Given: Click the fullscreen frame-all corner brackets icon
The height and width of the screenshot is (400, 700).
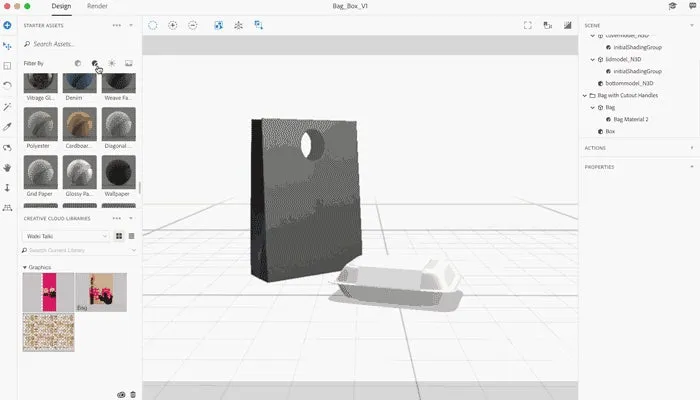Looking at the screenshot, I should click(x=528, y=25).
